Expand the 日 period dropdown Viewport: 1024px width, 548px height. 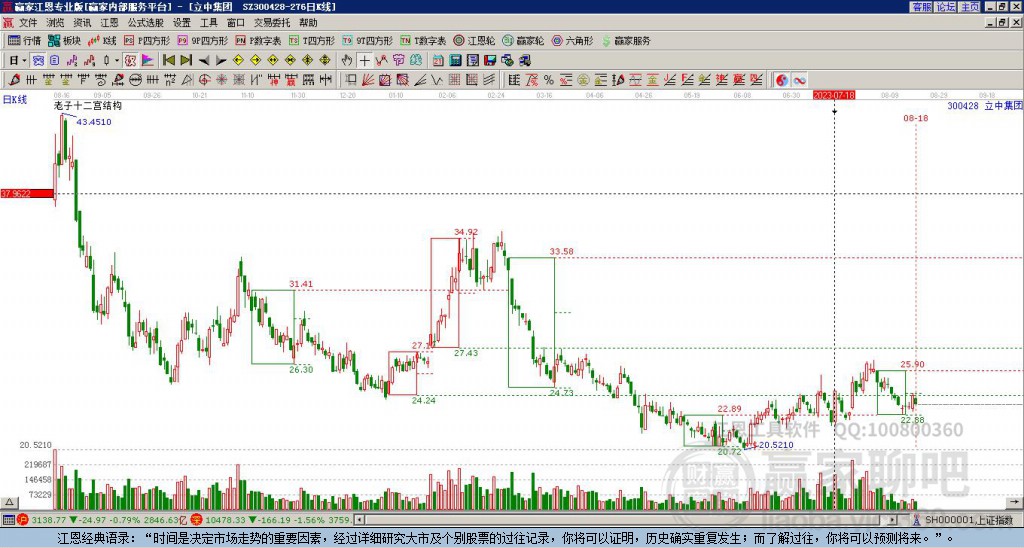(24, 60)
